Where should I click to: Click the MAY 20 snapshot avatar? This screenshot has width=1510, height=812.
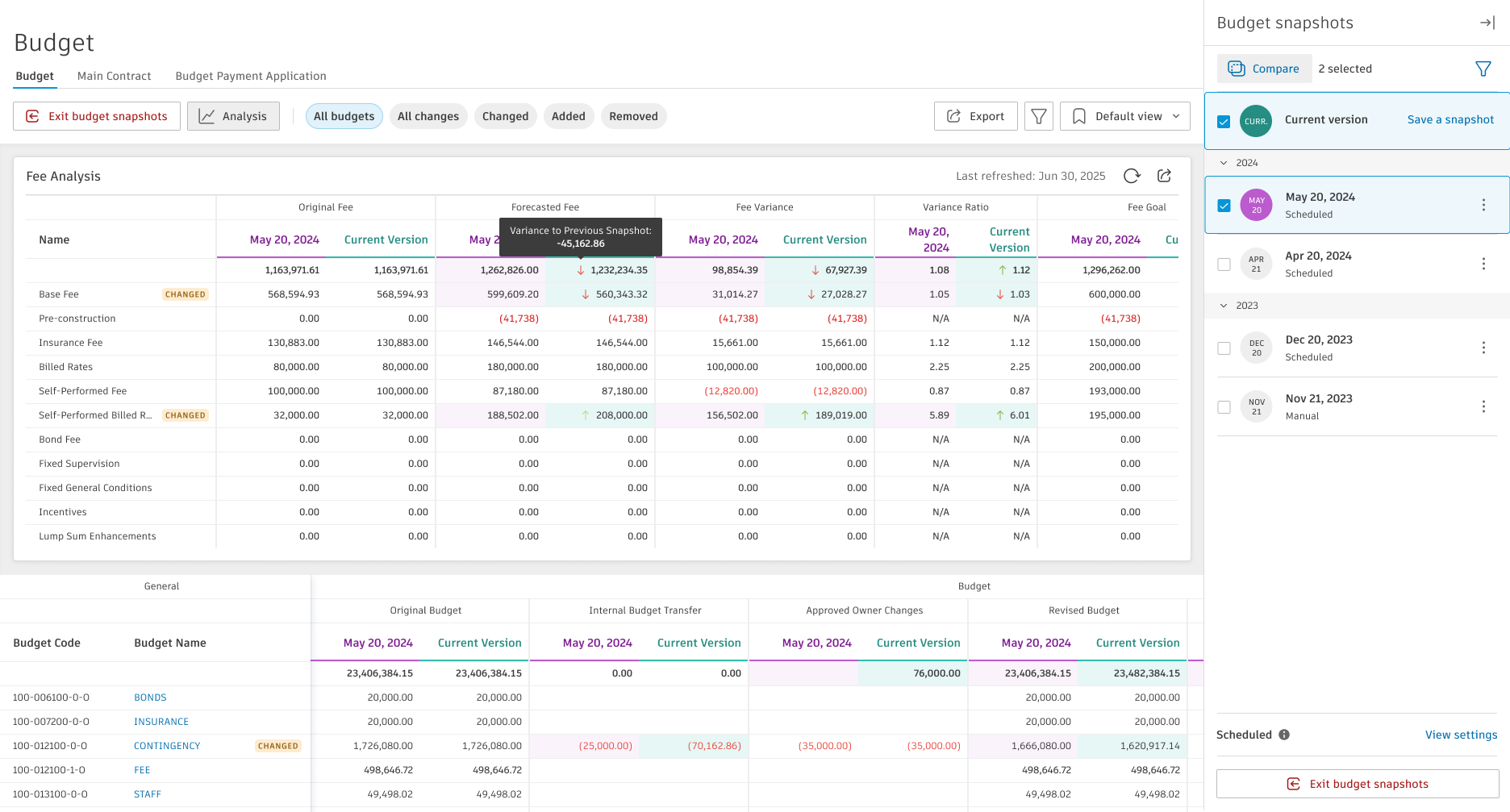[x=1256, y=205]
